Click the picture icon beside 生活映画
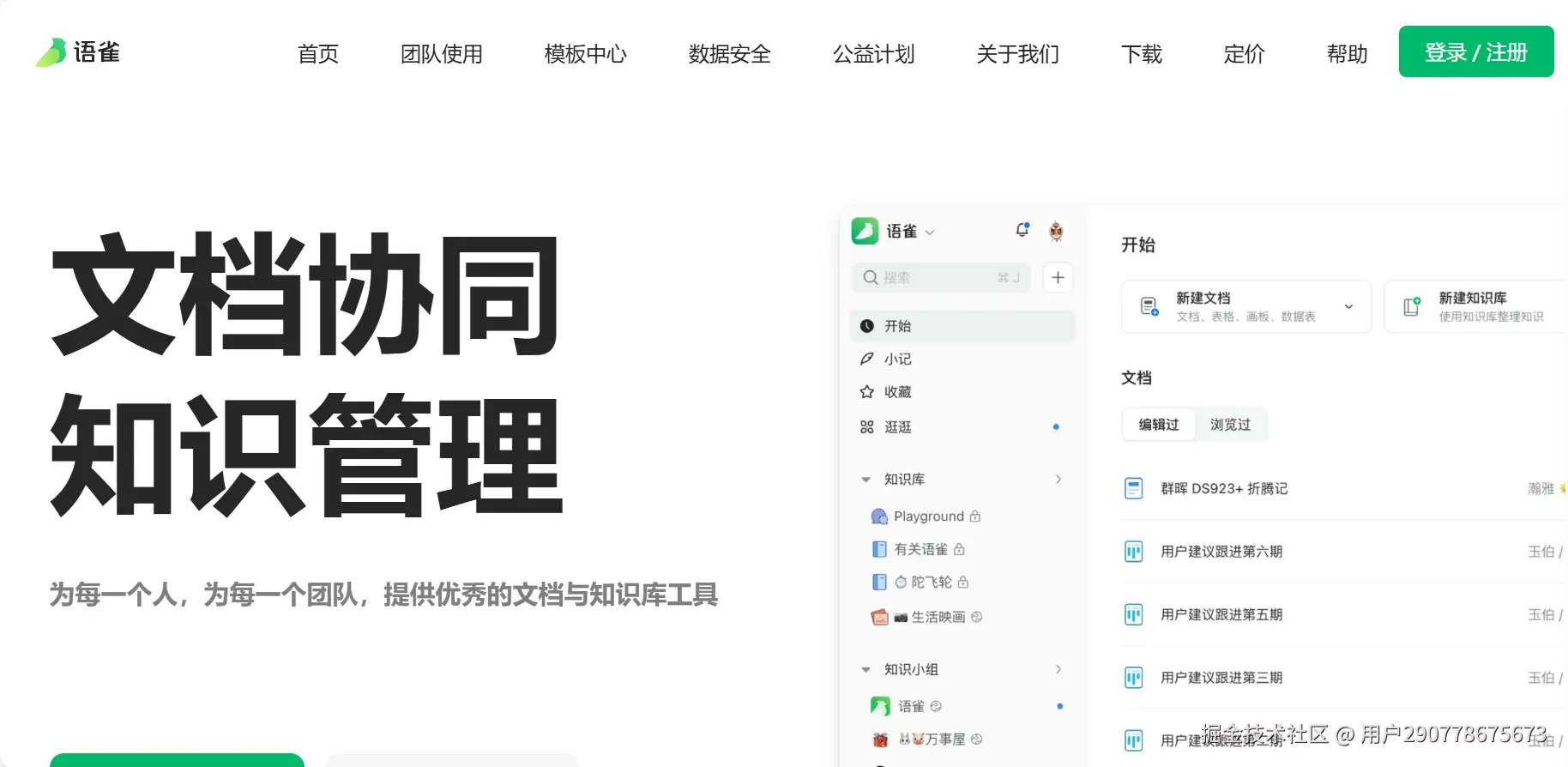 click(879, 617)
